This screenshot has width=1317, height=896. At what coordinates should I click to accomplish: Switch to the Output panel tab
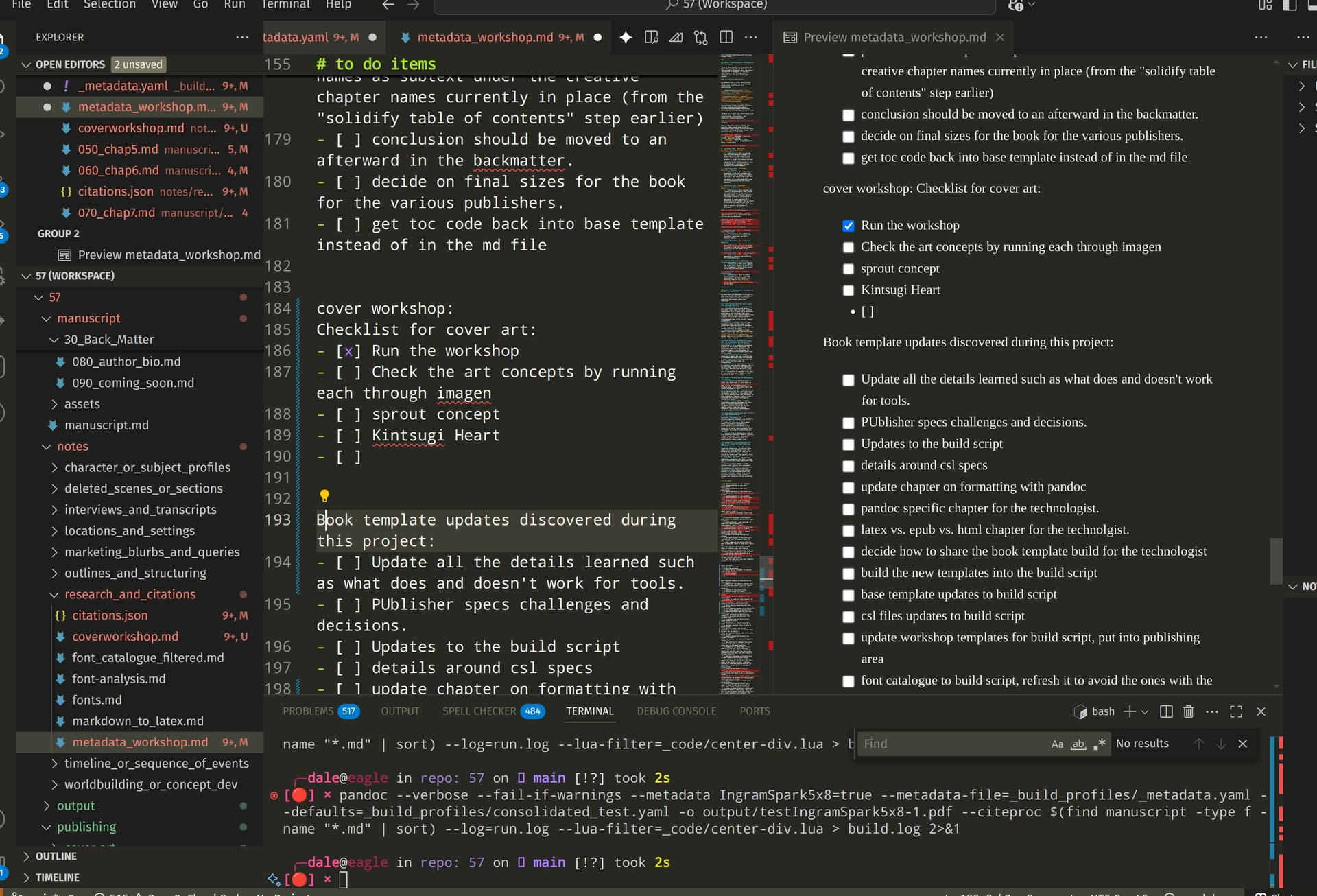400,711
